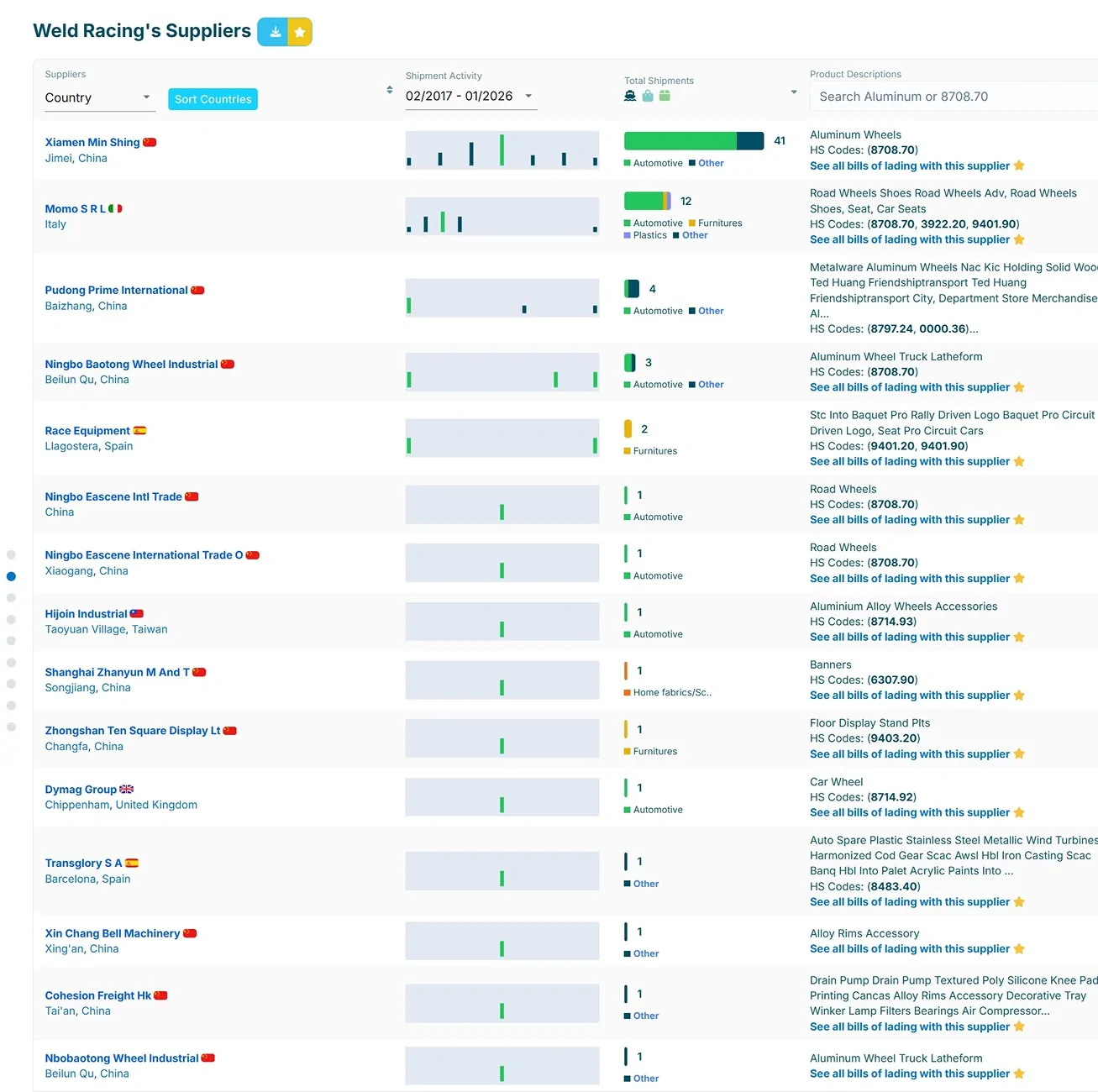The image size is (1098, 1092).
Task: Click the sort arrows beside Shipment Activity
Action: tap(390, 90)
